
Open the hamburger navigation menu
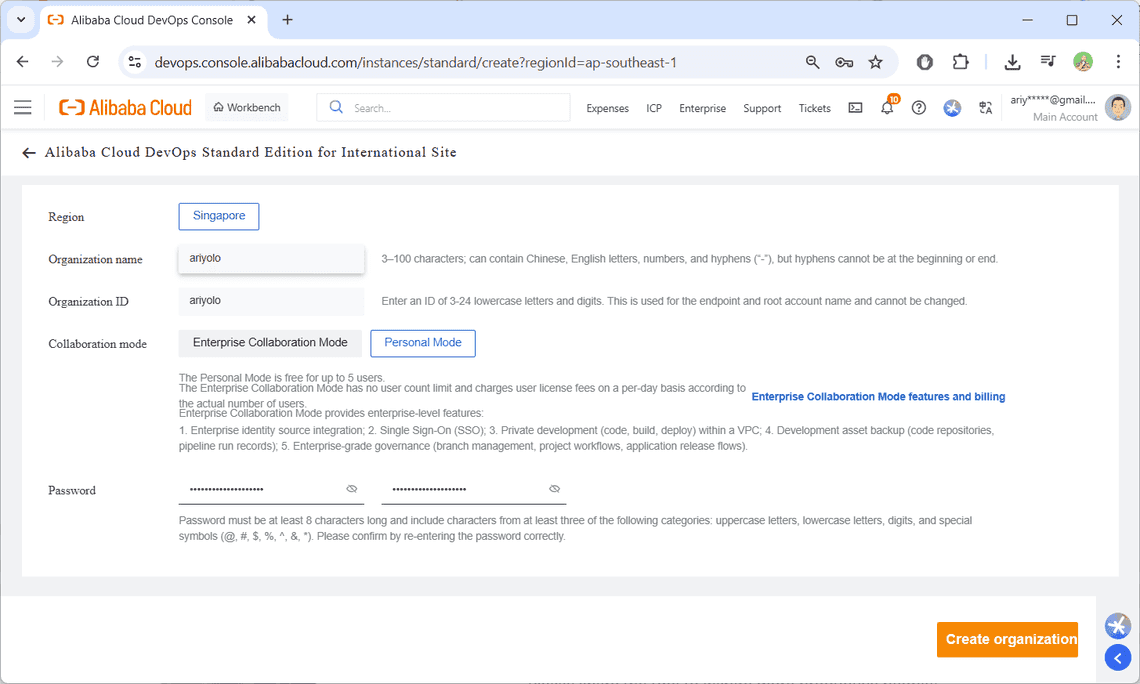(22, 107)
